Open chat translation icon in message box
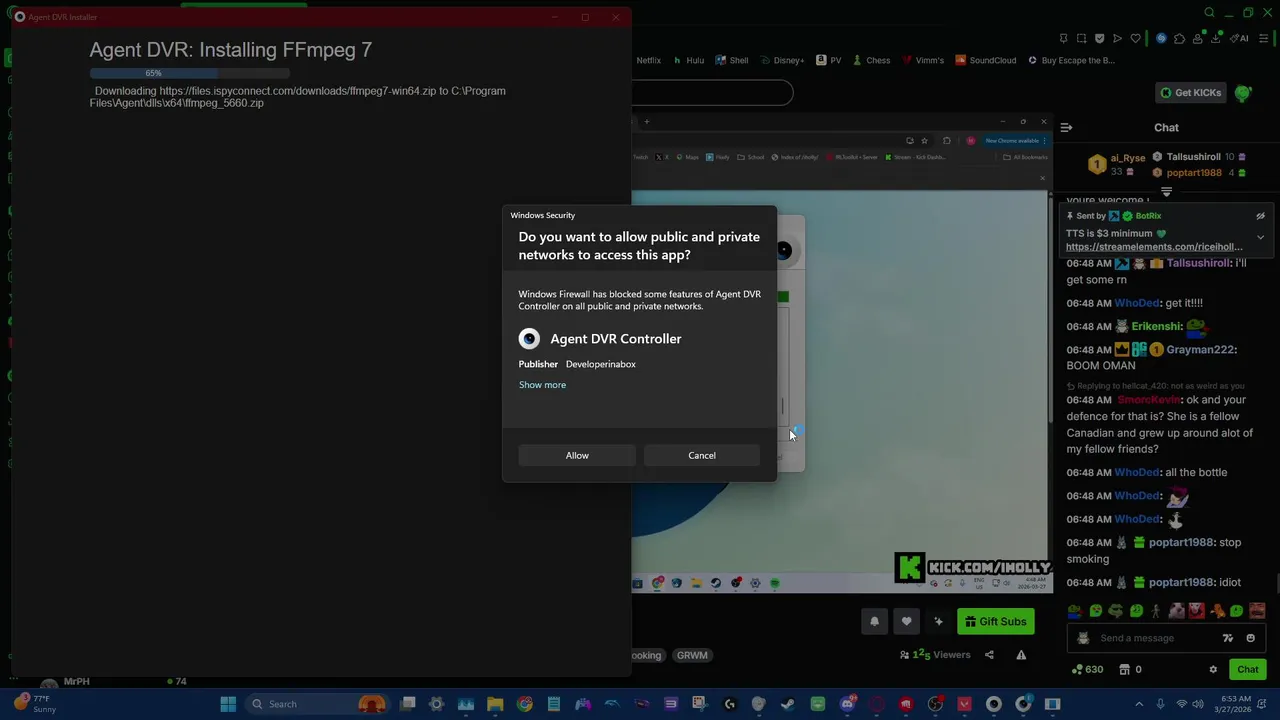1280x720 pixels. point(1227,638)
